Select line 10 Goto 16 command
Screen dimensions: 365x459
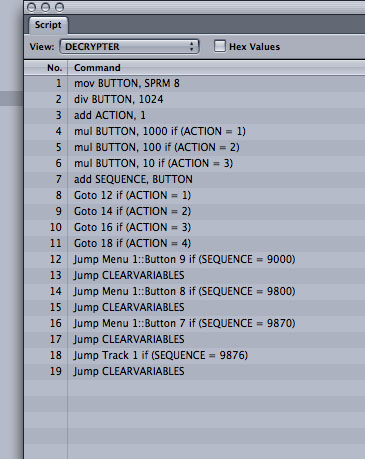point(195,227)
